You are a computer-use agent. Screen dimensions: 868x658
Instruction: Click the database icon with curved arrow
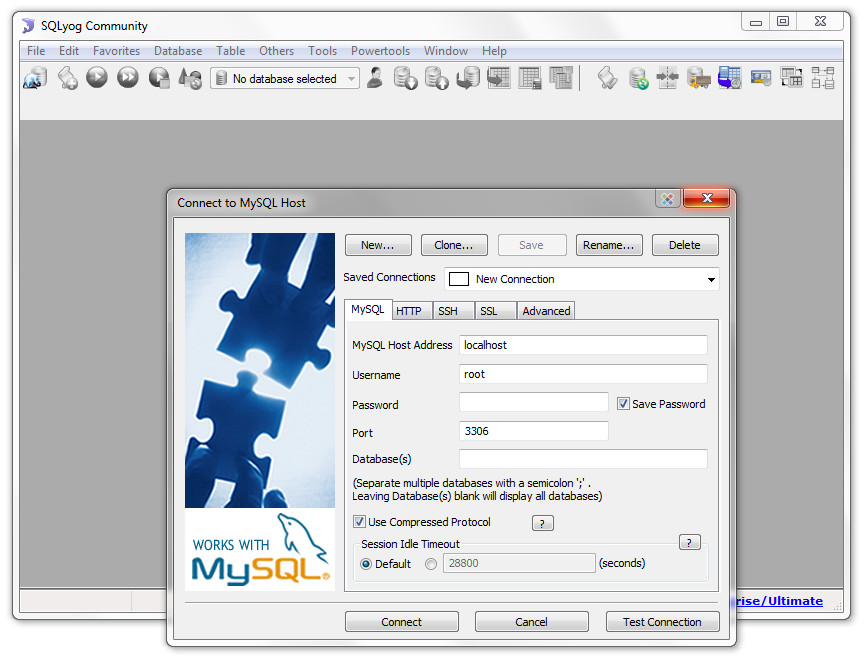point(468,78)
